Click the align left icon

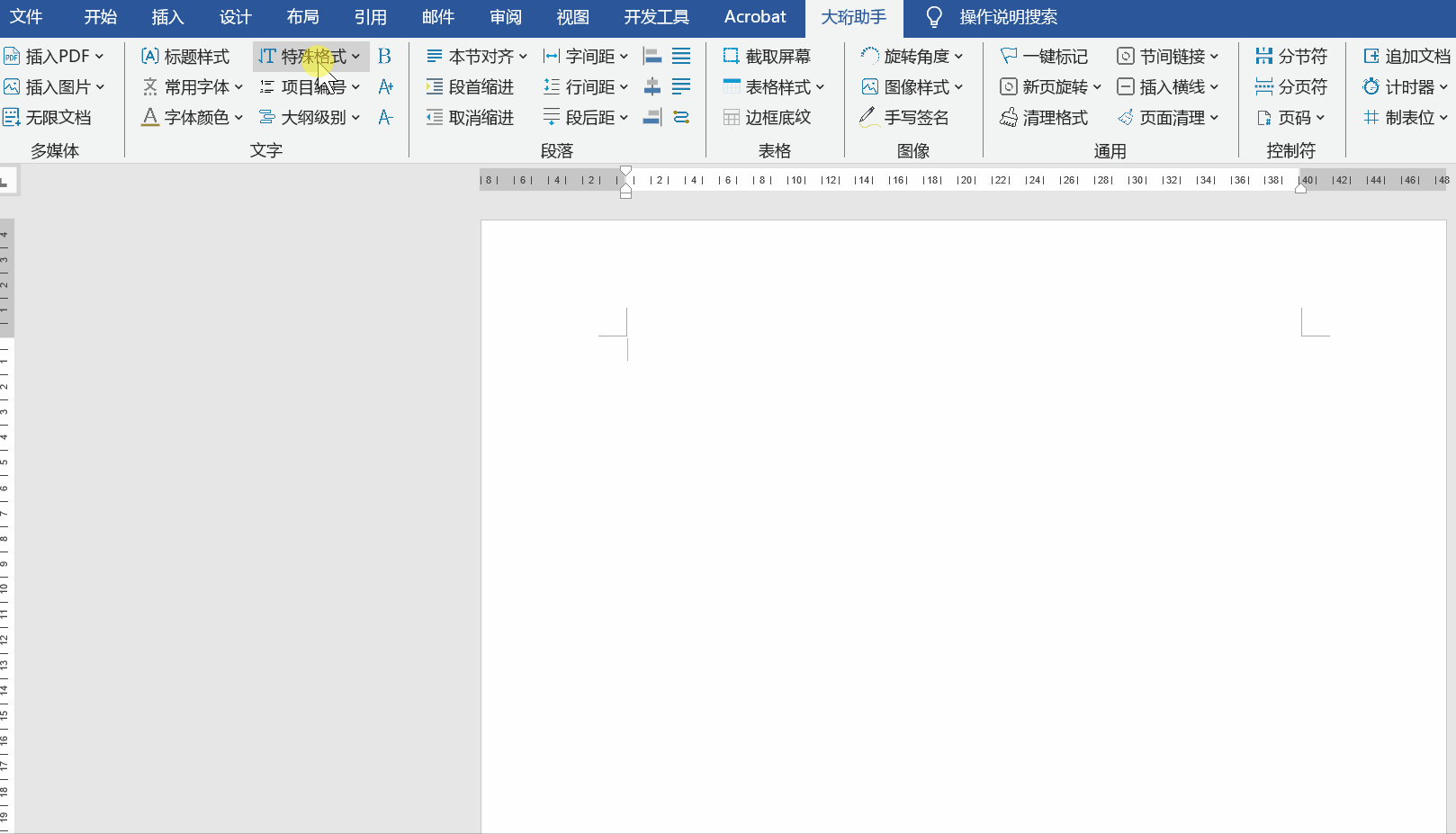(652, 57)
